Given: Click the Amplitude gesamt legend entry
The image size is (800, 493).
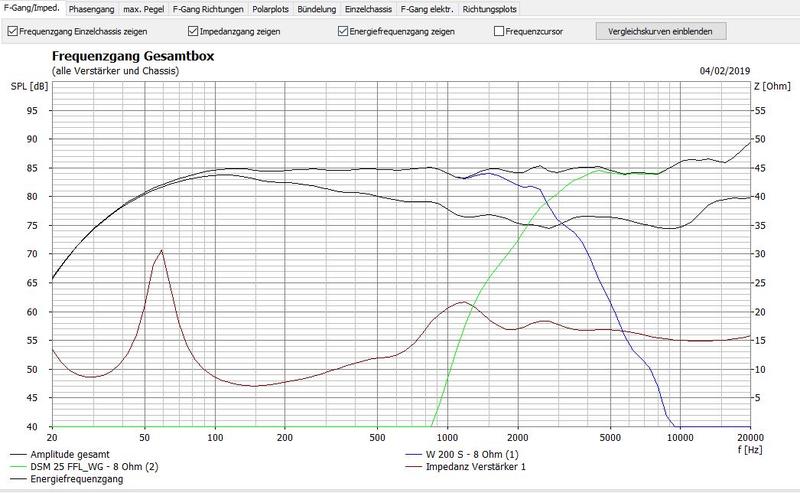Looking at the screenshot, I should 60,454.
